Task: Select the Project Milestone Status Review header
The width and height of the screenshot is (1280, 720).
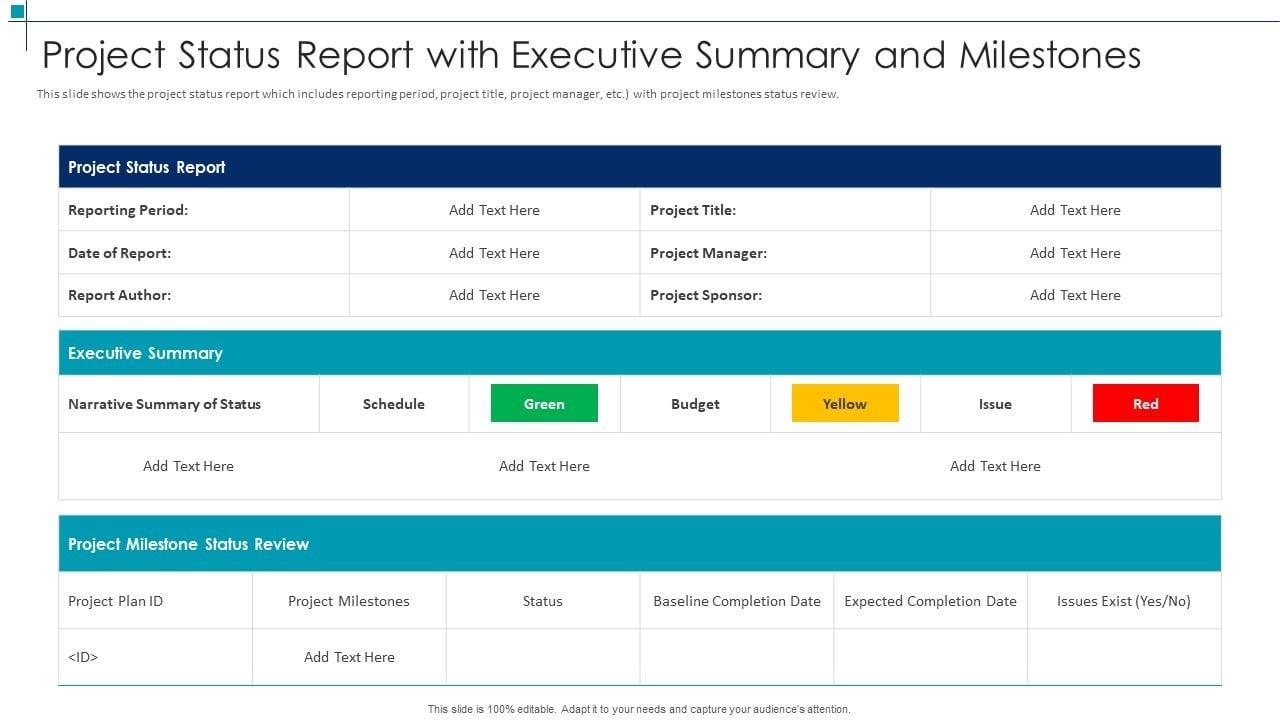Action: pos(640,544)
